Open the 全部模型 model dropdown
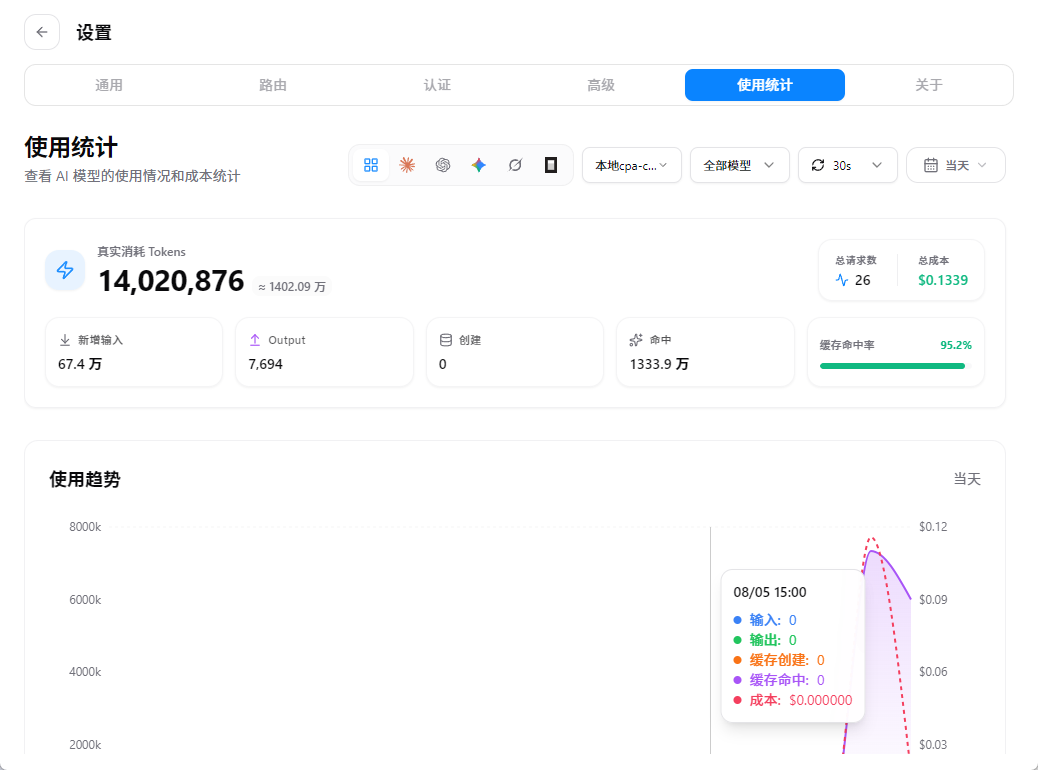Viewport: 1038px width, 770px height. 739,165
